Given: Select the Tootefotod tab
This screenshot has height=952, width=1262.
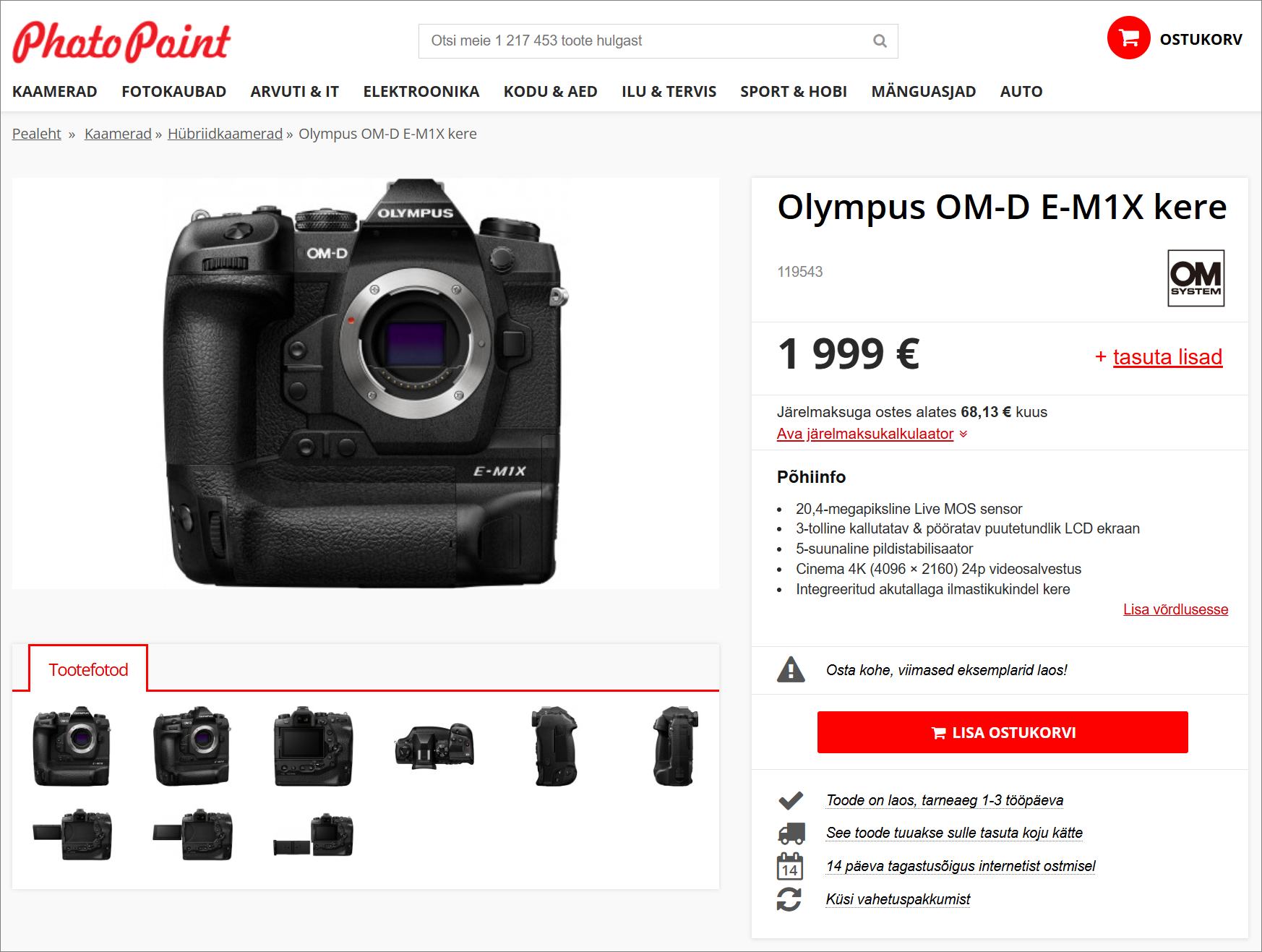Looking at the screenshot, I should 88,669.
